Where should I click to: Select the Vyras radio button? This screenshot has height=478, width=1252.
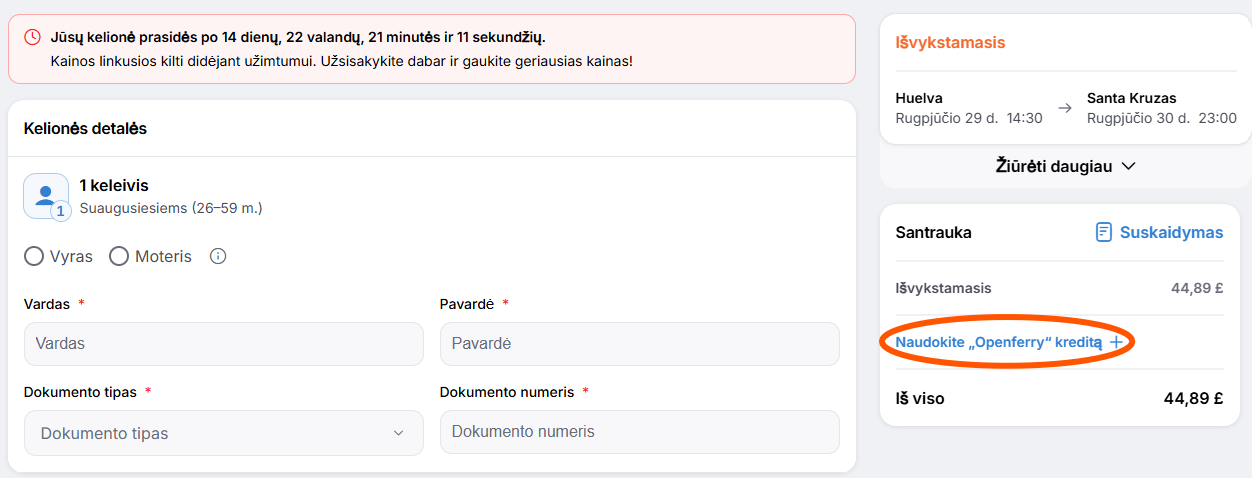pos(34,256)
